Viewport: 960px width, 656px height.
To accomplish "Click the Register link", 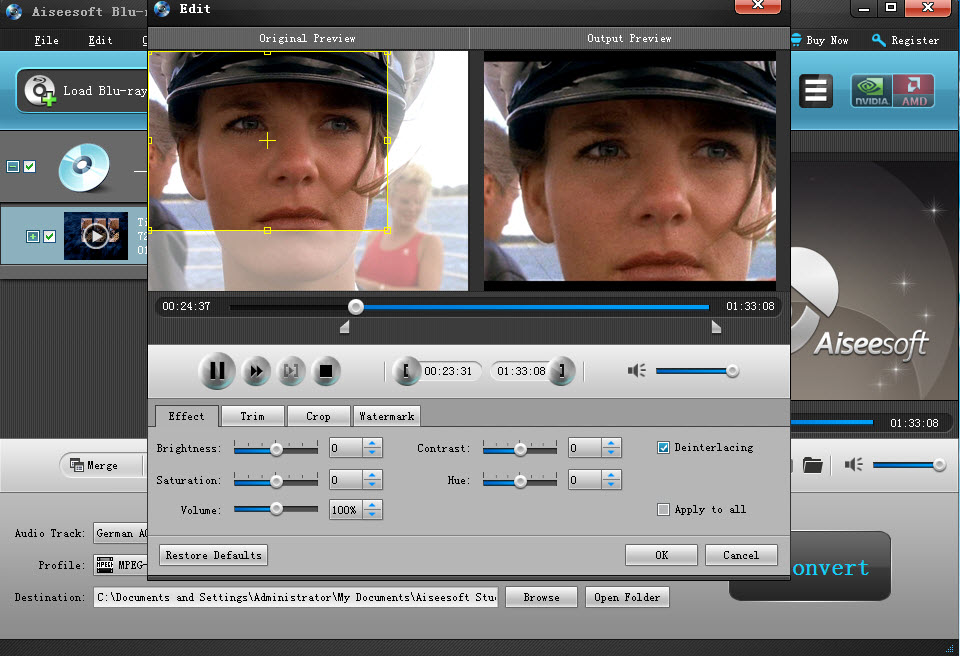I will pyautogui.click(x=915, y=40).
